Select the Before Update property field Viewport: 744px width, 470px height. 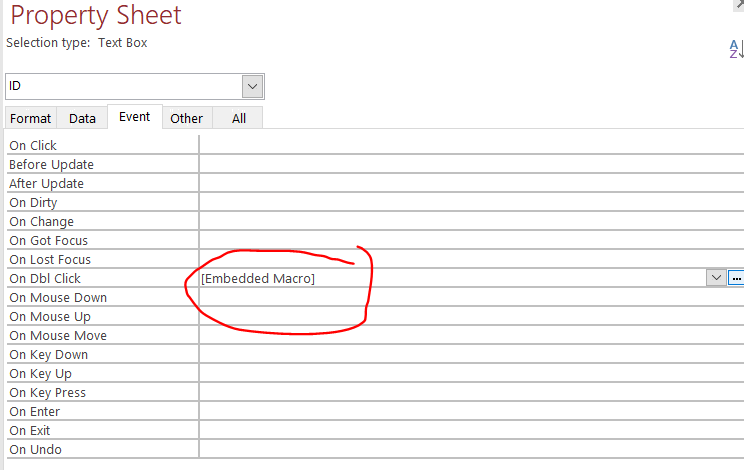click(x=470, y=164)
